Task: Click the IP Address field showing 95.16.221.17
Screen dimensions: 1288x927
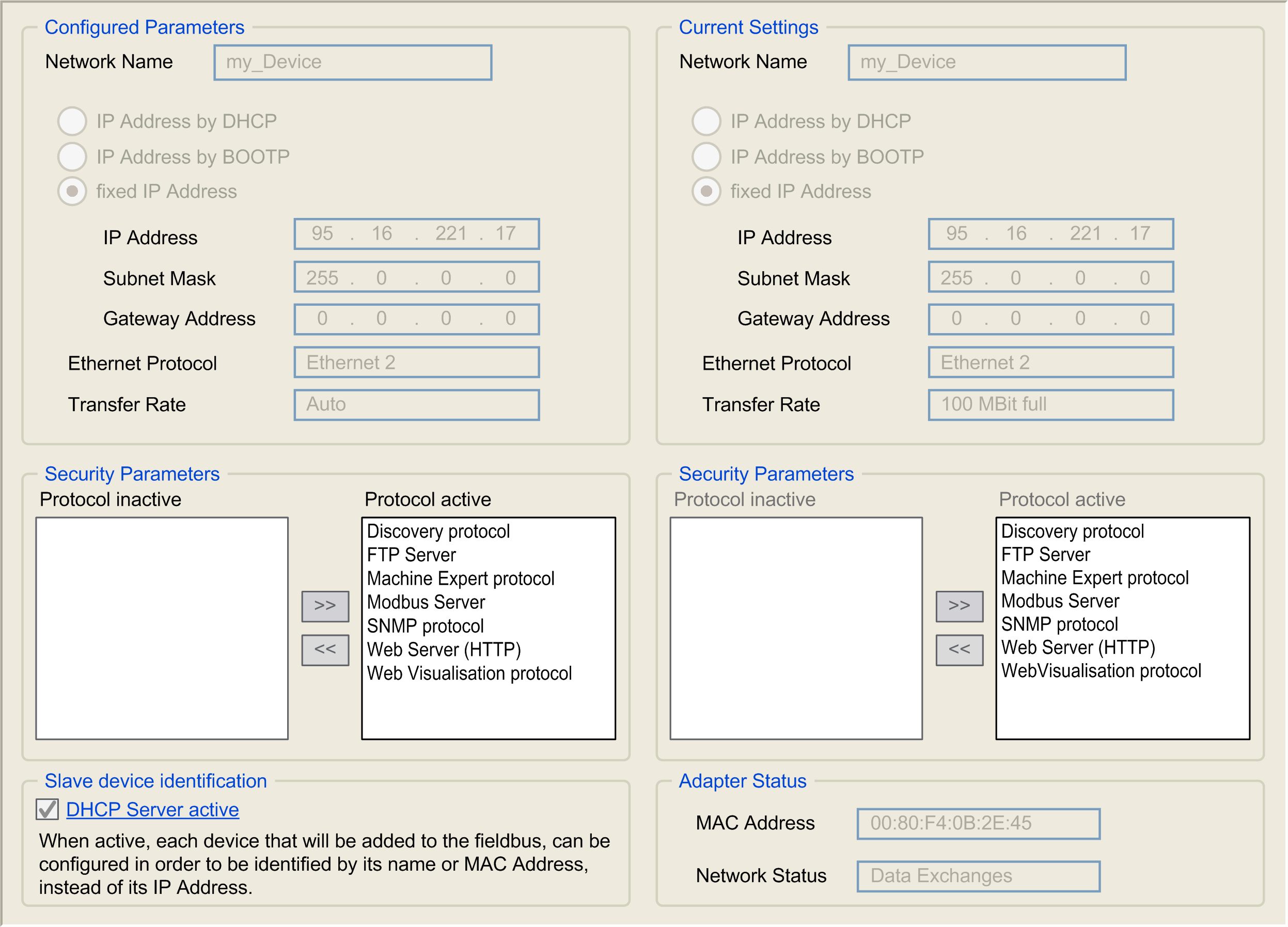Action: [416, 233]
